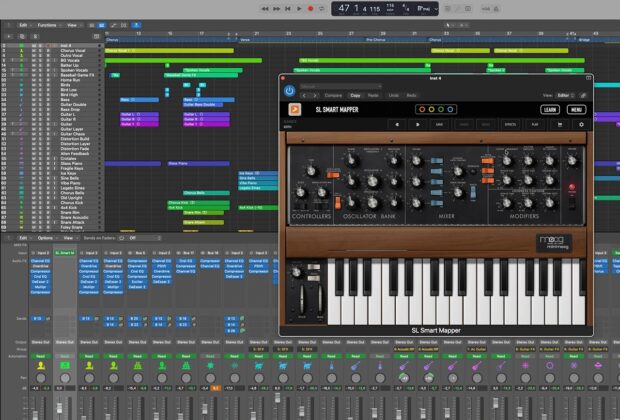
Task: Open the plugin preset name dropdown
Action: point(340,86)
